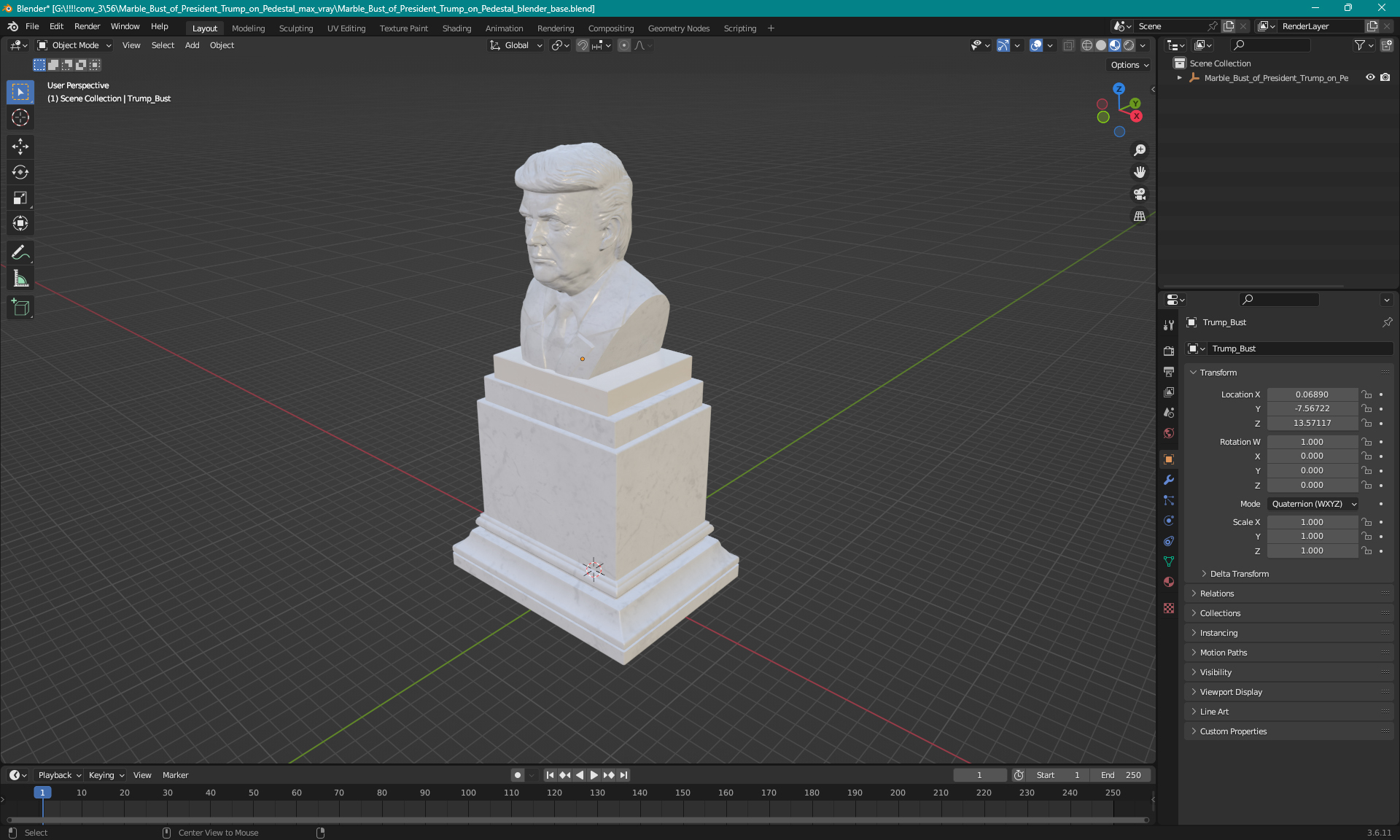Edit the End frame 250 field
Image resolution: width=1400 pixels, height=840 pixels.
pyautogui.click(x=1121, y=775)
